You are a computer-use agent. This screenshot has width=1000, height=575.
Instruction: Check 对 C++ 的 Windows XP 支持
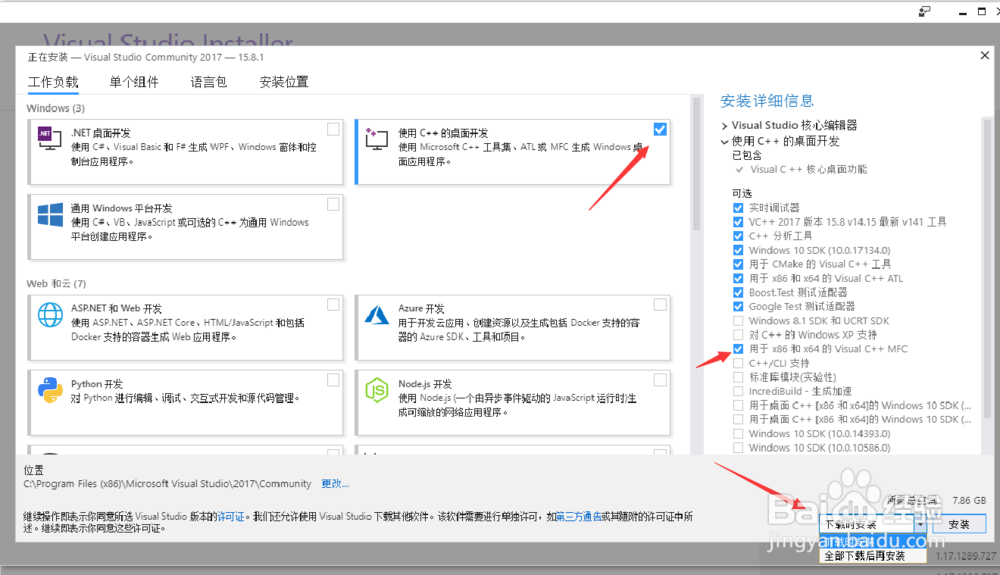[x=738, y=335]
